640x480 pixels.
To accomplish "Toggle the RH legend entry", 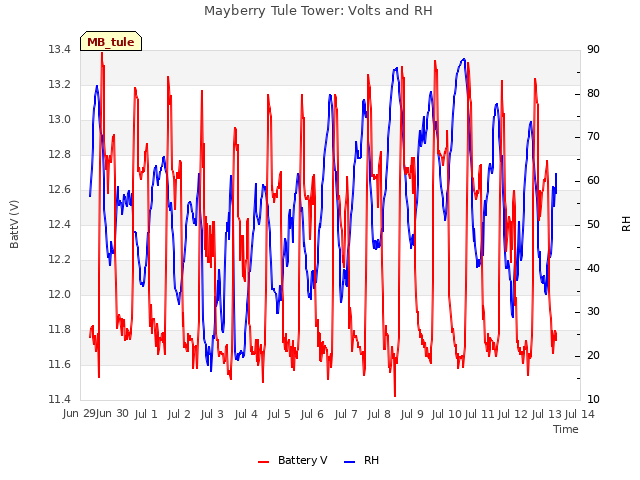I will pyautogui.click(x=362, y=460).
